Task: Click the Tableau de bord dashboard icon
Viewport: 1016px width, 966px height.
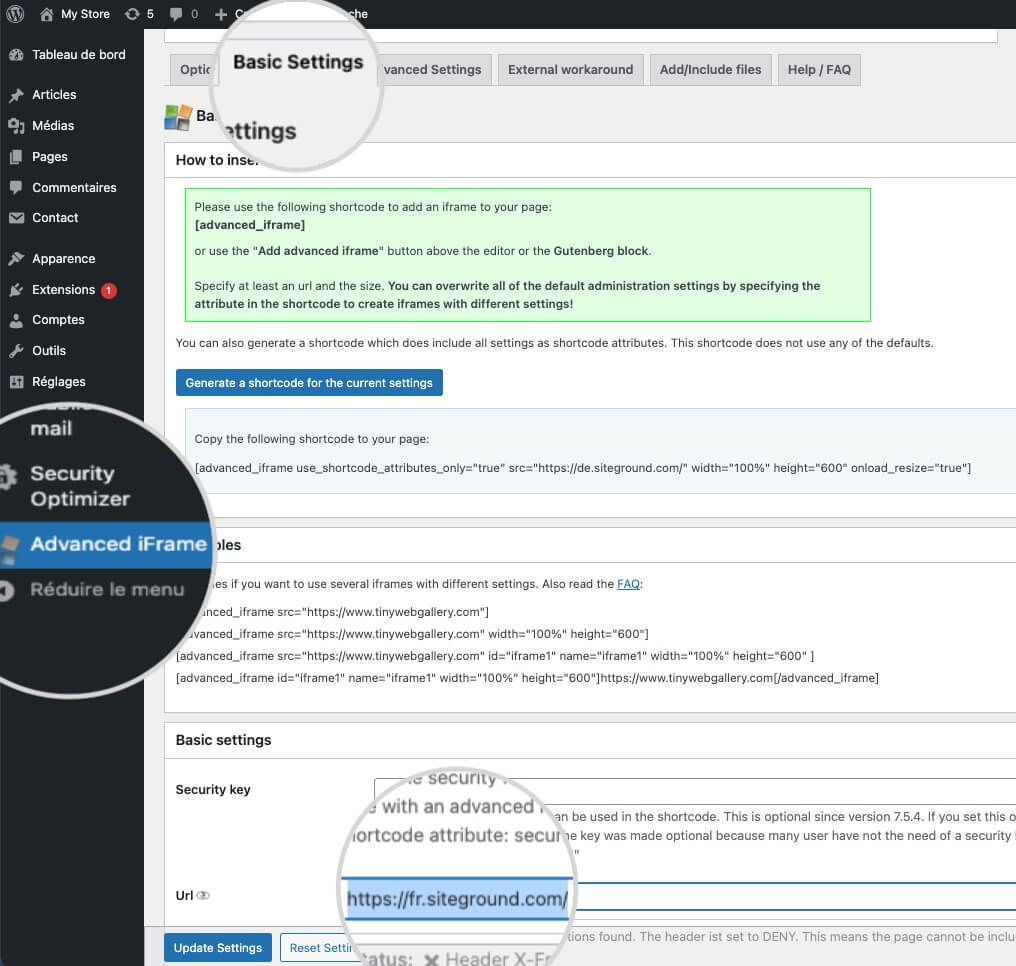Action: pyautogui.click(x=16, y=55)
